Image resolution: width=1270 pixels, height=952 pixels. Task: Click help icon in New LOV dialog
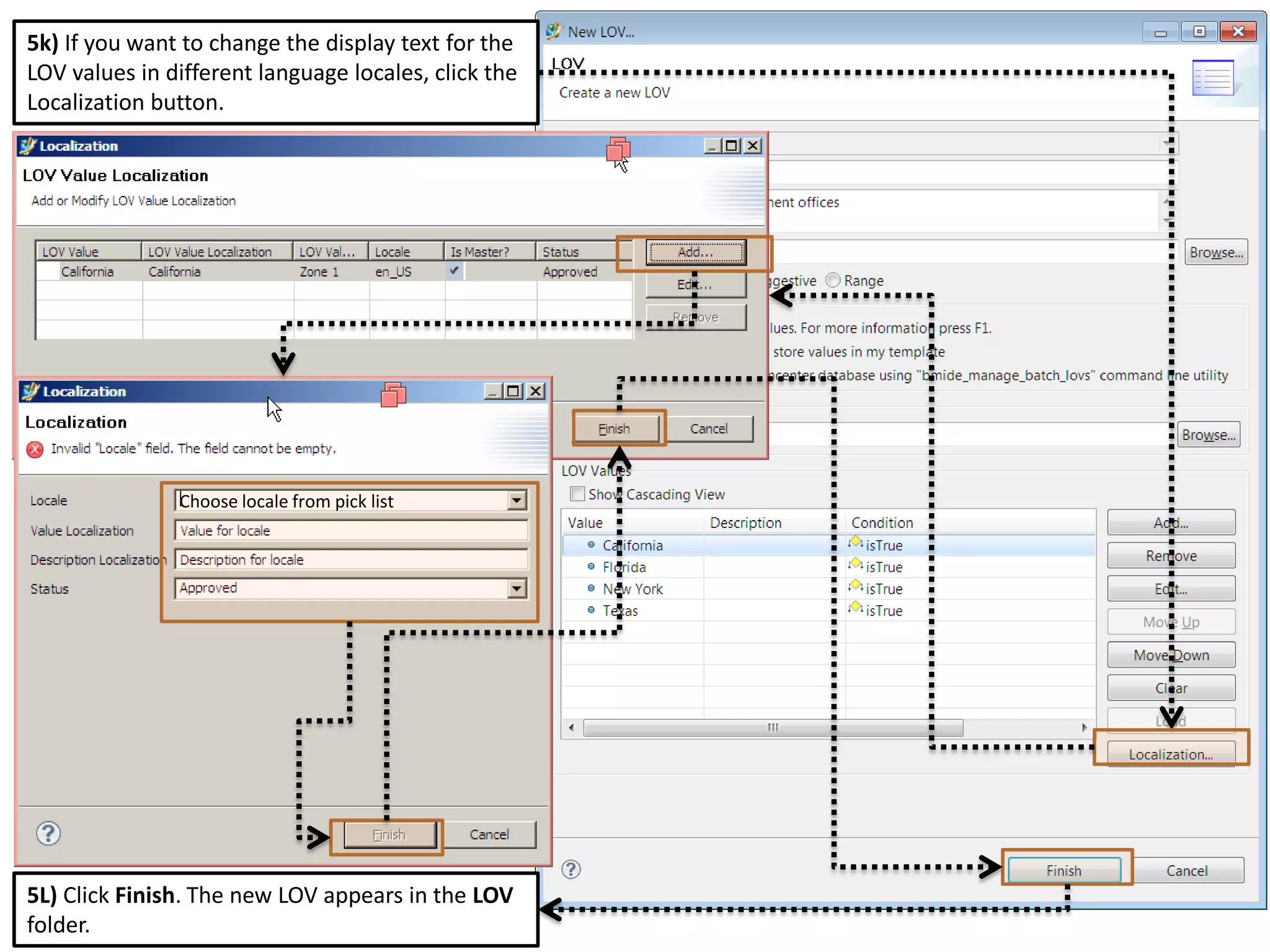(571, 870)
